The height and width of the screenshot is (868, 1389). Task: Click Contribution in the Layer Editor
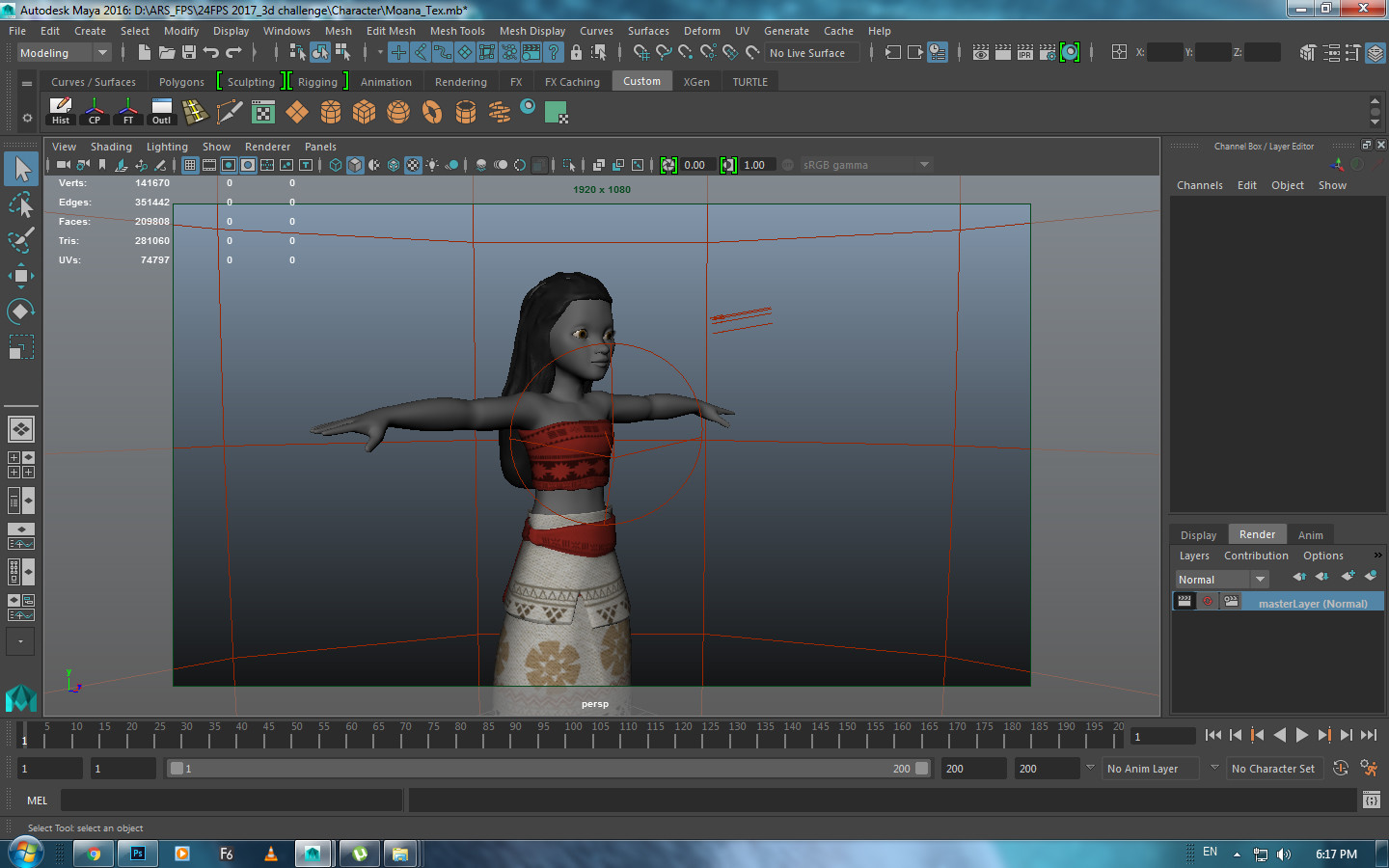click(x=1256, y=556)
